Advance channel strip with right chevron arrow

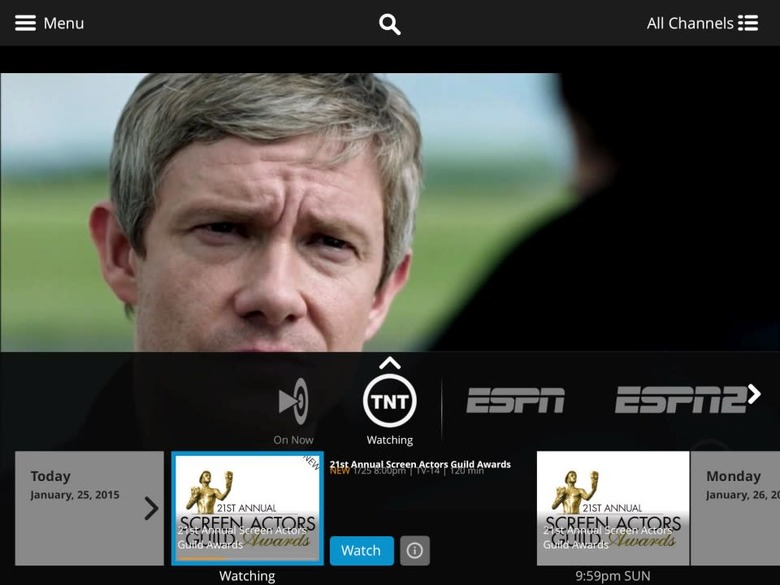(754, 394)
